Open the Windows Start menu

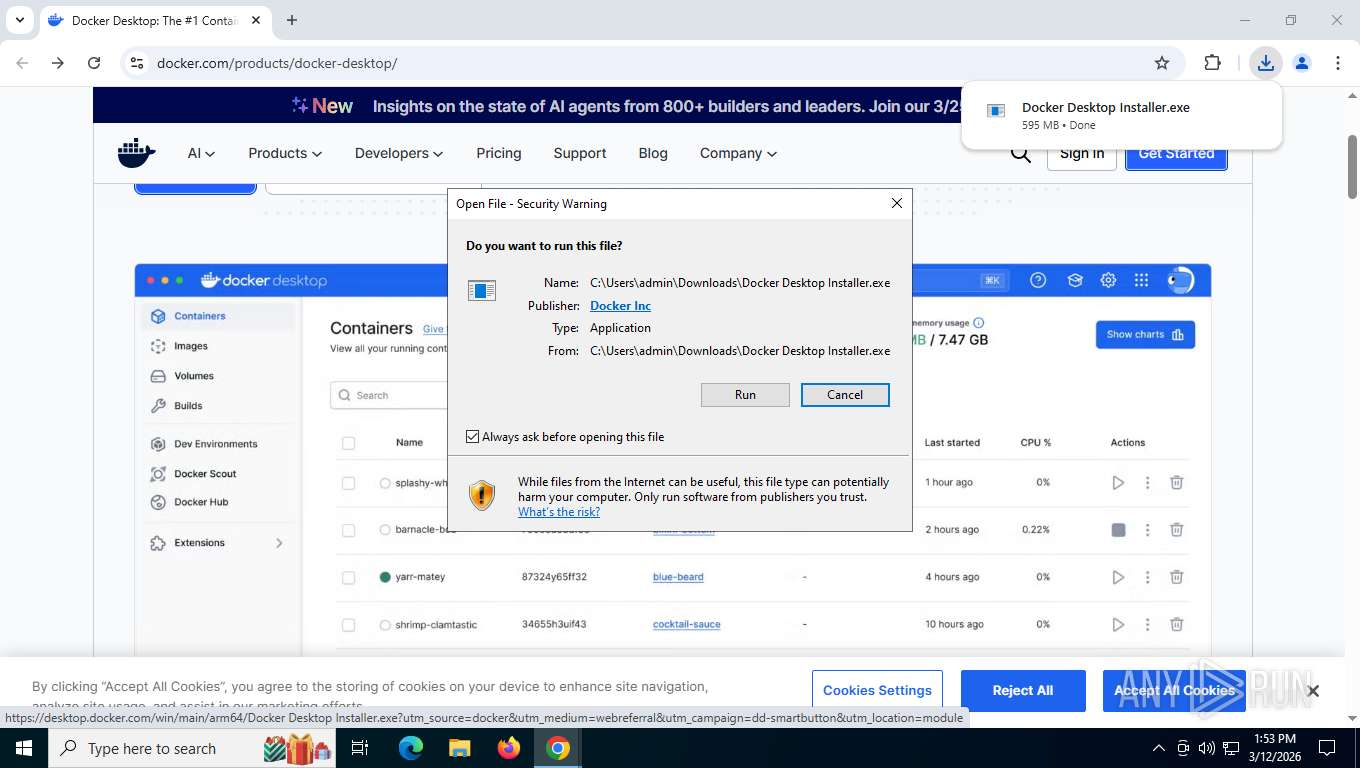pos(24,748)
